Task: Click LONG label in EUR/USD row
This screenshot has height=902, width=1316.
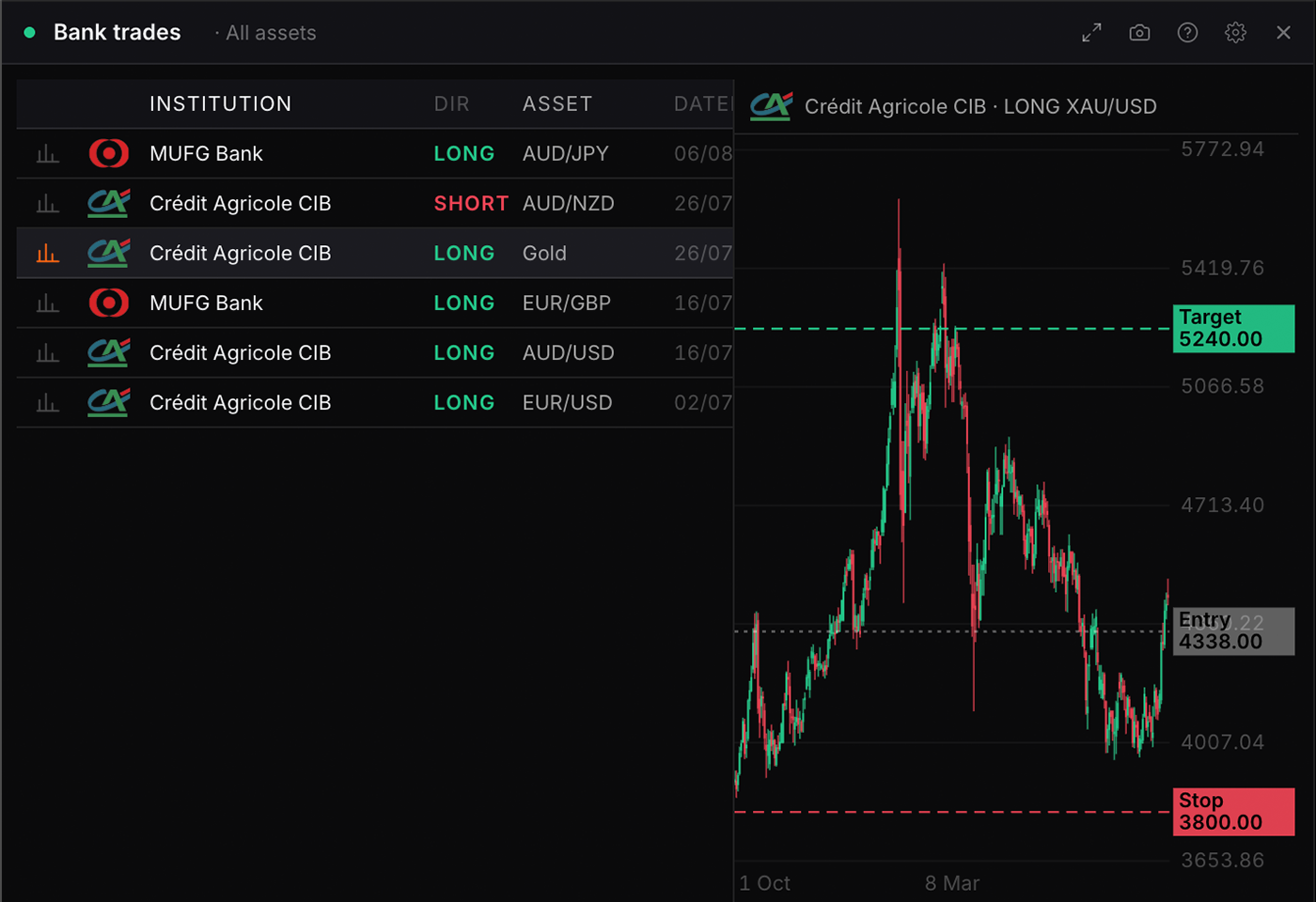Action: [463, 402]
